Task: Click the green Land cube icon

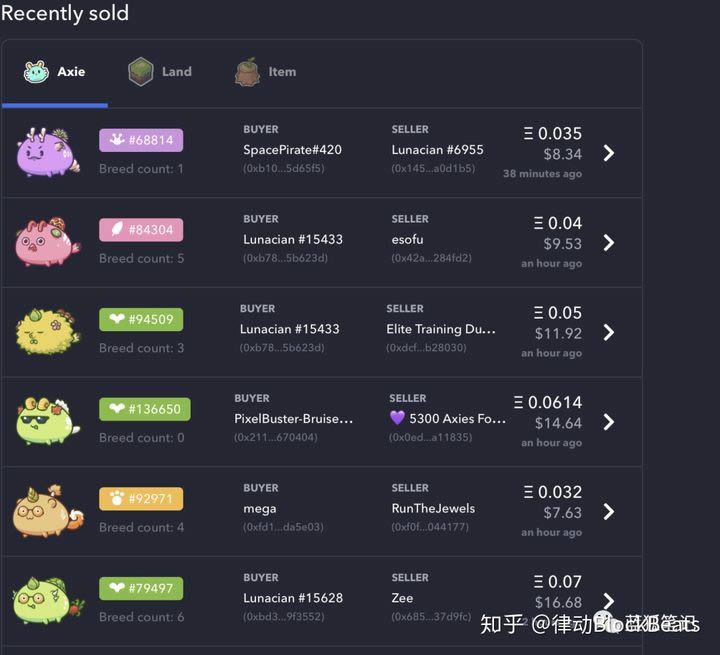Action: coord(141,72)
